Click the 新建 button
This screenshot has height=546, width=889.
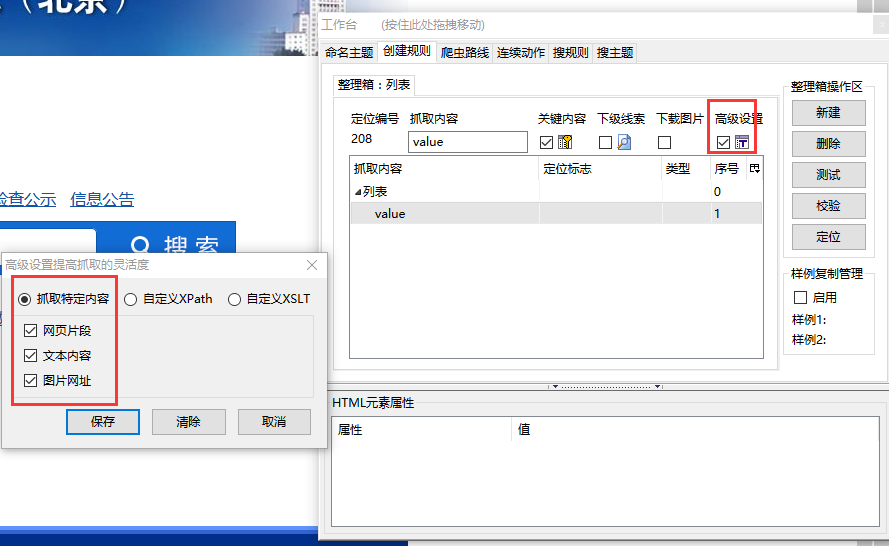(x=828, y=113)
